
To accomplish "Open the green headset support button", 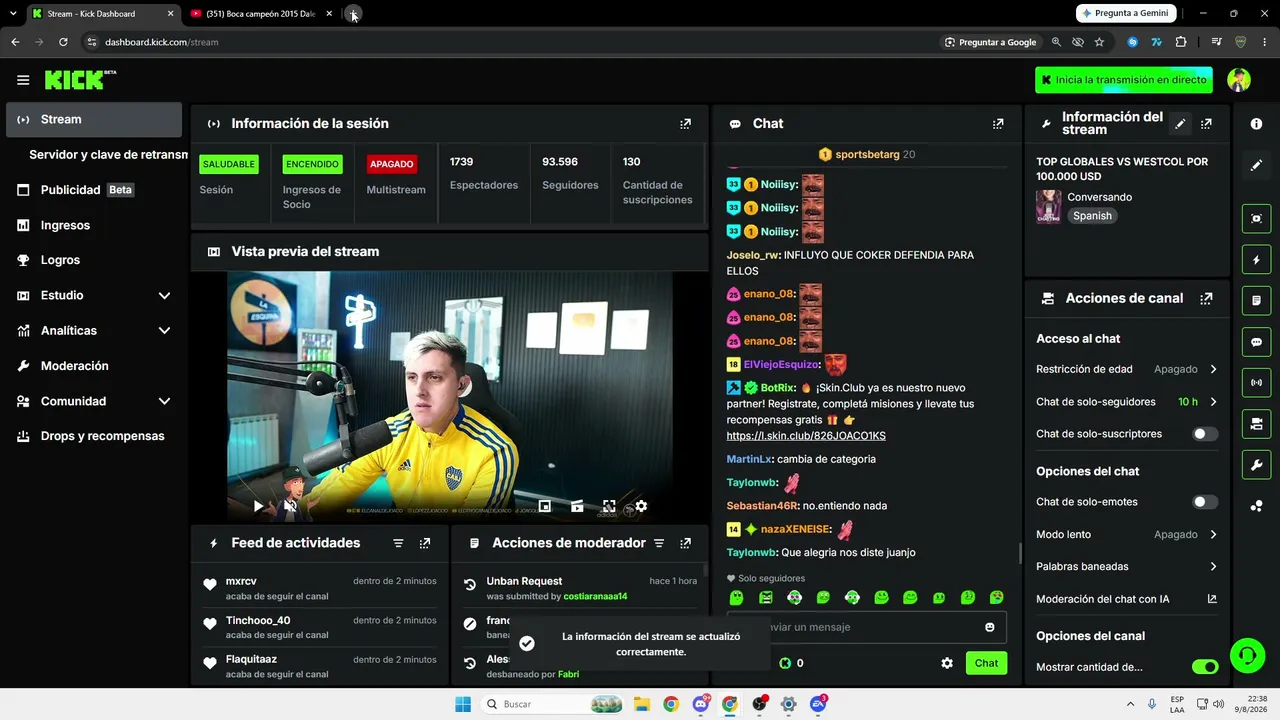I will [1247, 656].
